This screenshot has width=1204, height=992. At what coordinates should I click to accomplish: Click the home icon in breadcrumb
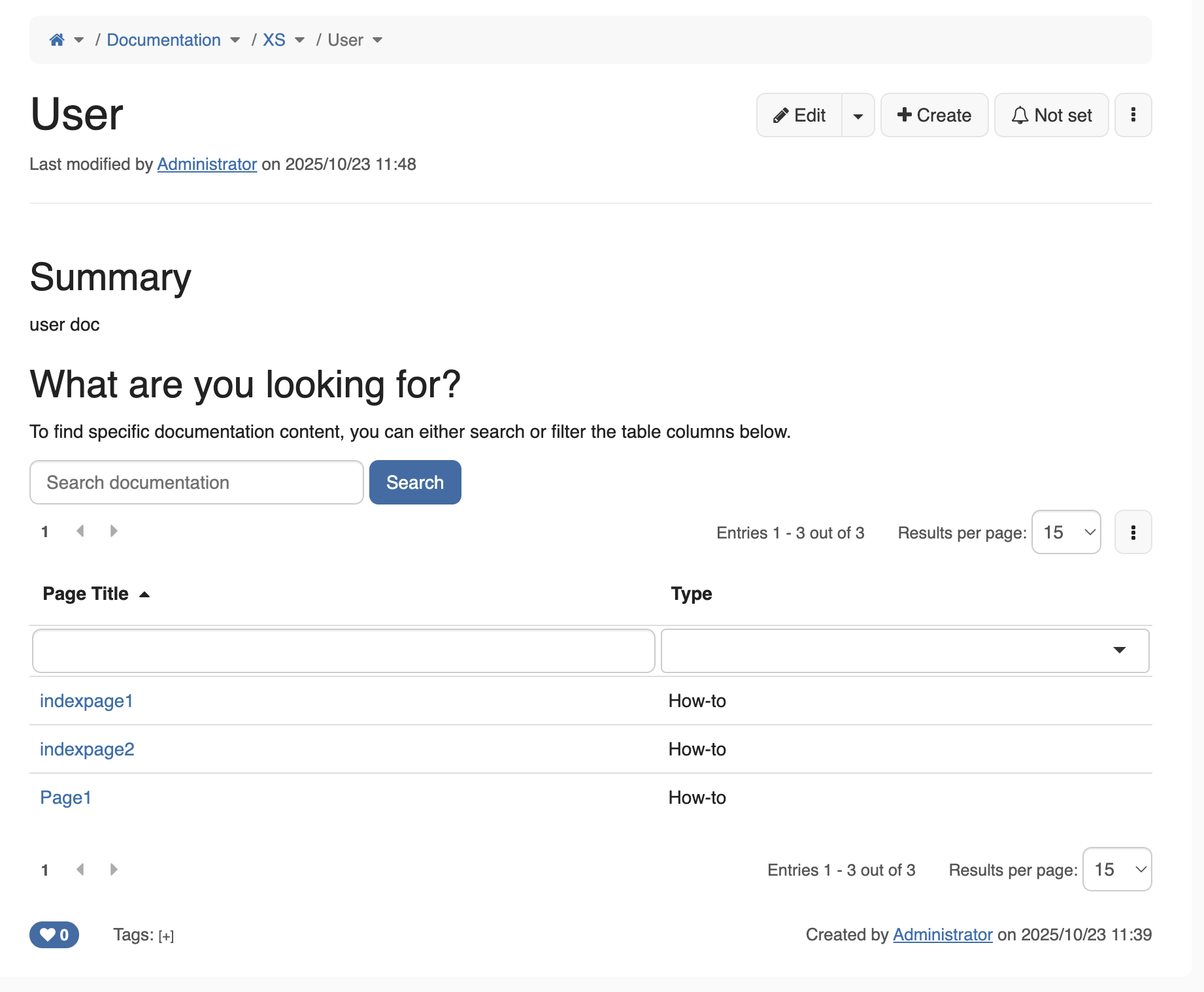[x=57, y=40]
